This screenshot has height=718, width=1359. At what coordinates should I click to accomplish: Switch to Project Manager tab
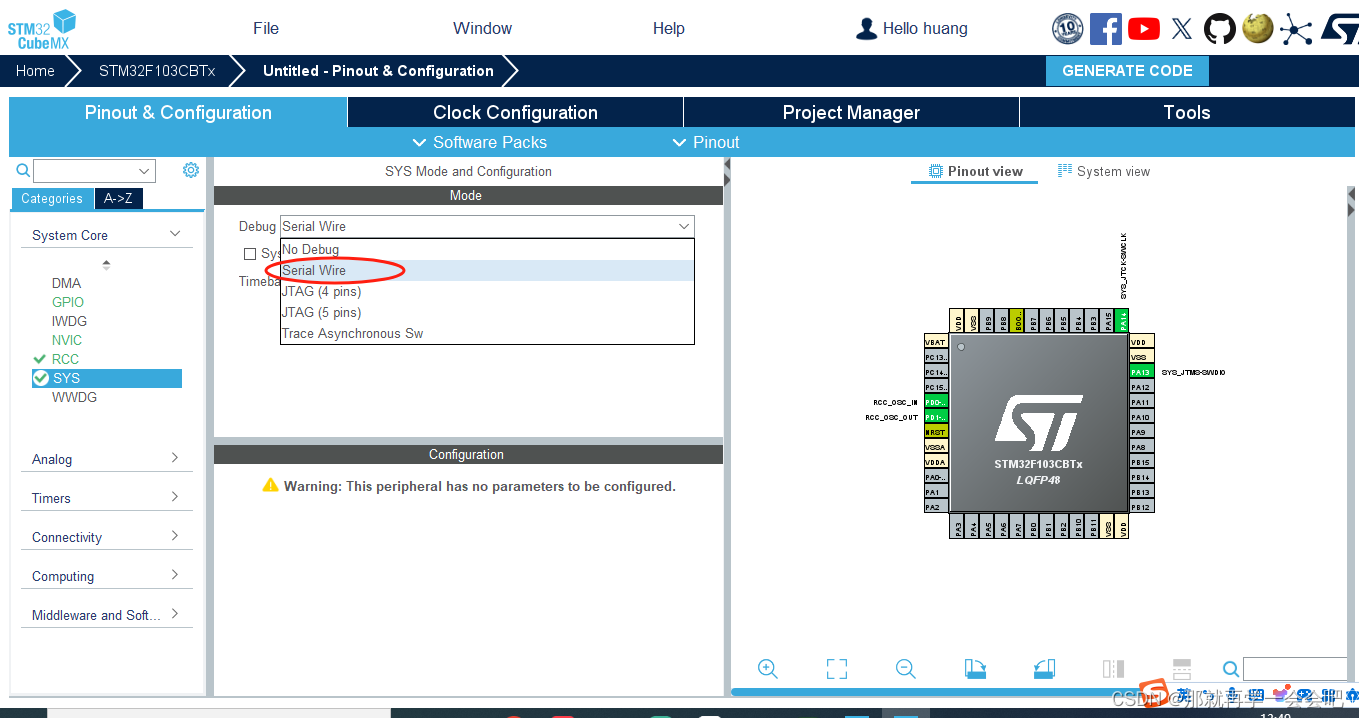[851, 112]
